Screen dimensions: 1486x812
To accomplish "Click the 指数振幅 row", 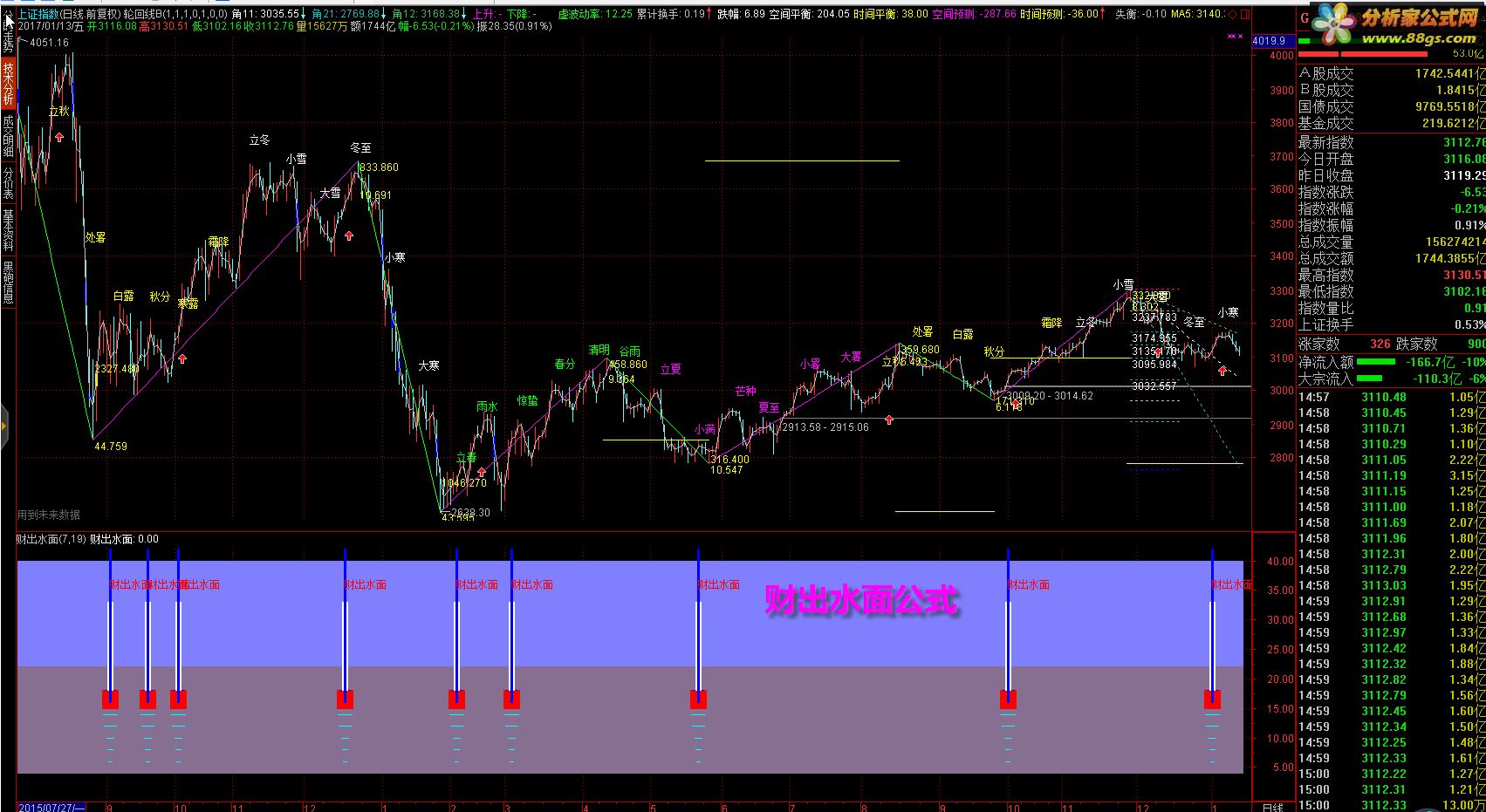I will [x=1391, y=225].
